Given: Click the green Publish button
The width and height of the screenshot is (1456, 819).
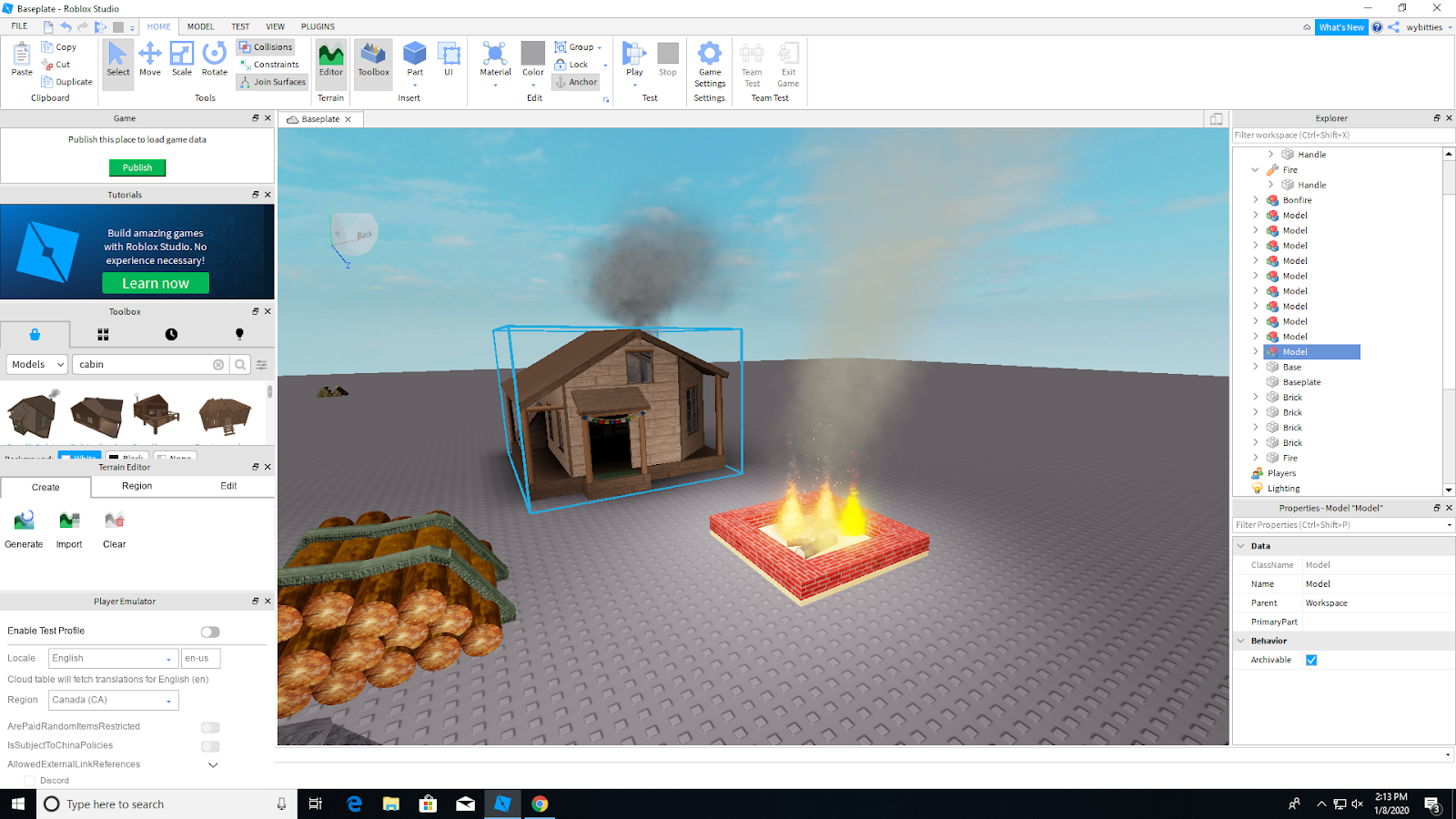Looking at the screenshot, I should (137, 167).
